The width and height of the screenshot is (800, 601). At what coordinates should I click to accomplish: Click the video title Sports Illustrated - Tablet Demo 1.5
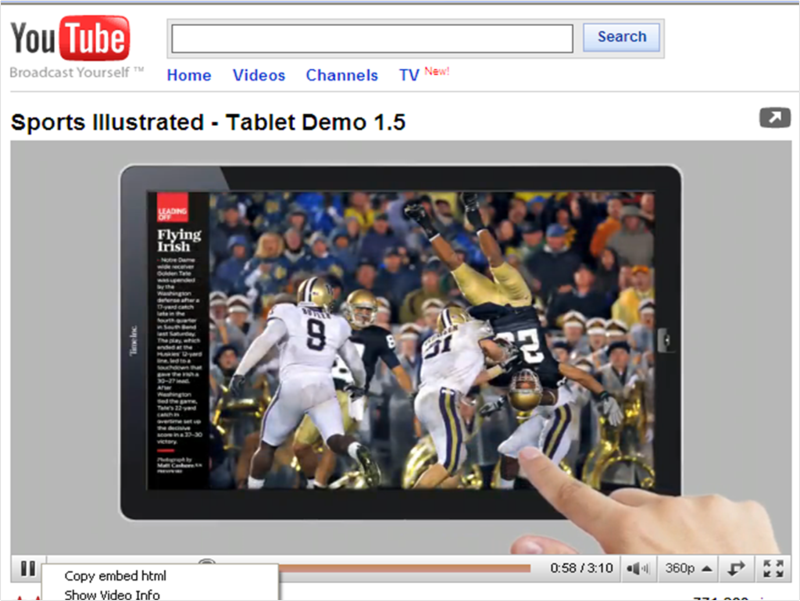[208, 122]
